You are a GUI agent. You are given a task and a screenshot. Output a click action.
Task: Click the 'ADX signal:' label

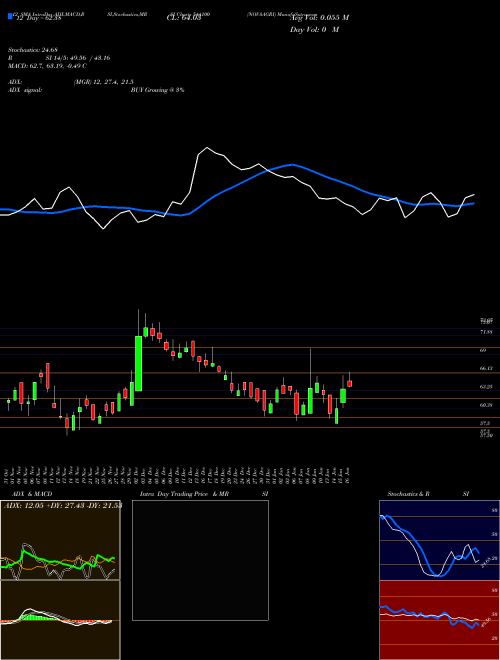point(24,90)
